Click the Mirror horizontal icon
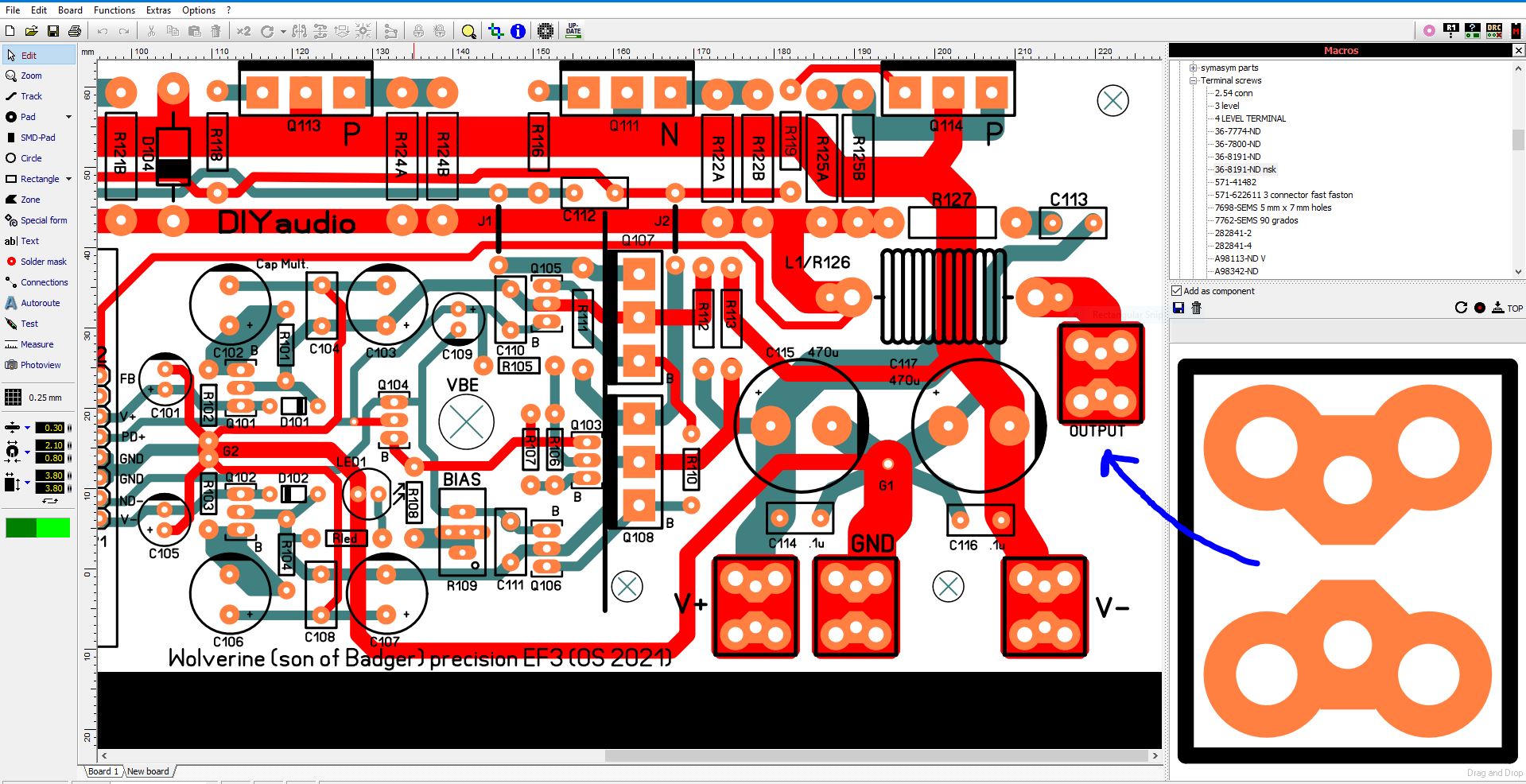The width and height of the screenshot is (1526, 784). click(x=299, y=31)
